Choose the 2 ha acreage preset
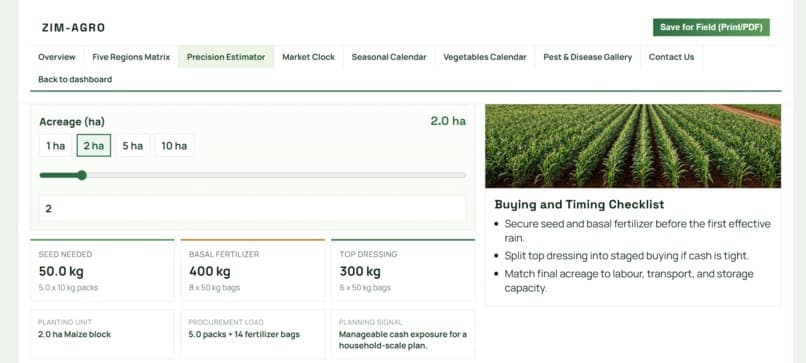Image resolution: width=806 pixels, height=363 pixels. [x=94, y=146]
